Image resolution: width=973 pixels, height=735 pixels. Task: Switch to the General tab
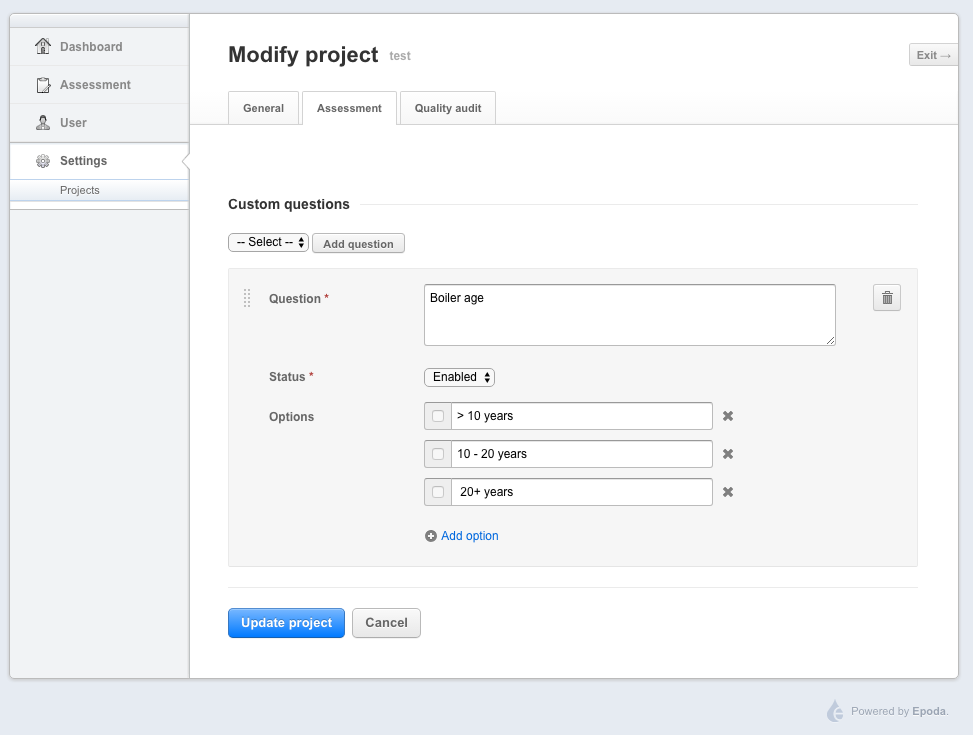(264, 108)
